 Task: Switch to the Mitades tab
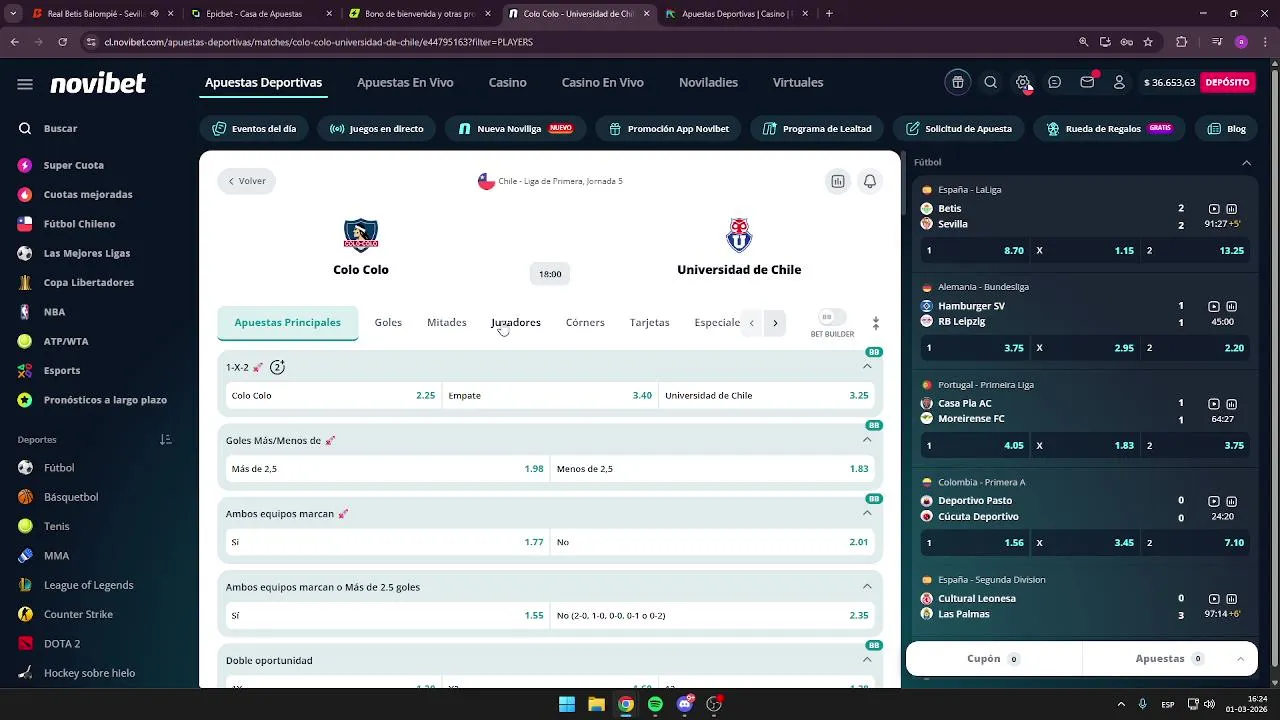pos(447,323)
